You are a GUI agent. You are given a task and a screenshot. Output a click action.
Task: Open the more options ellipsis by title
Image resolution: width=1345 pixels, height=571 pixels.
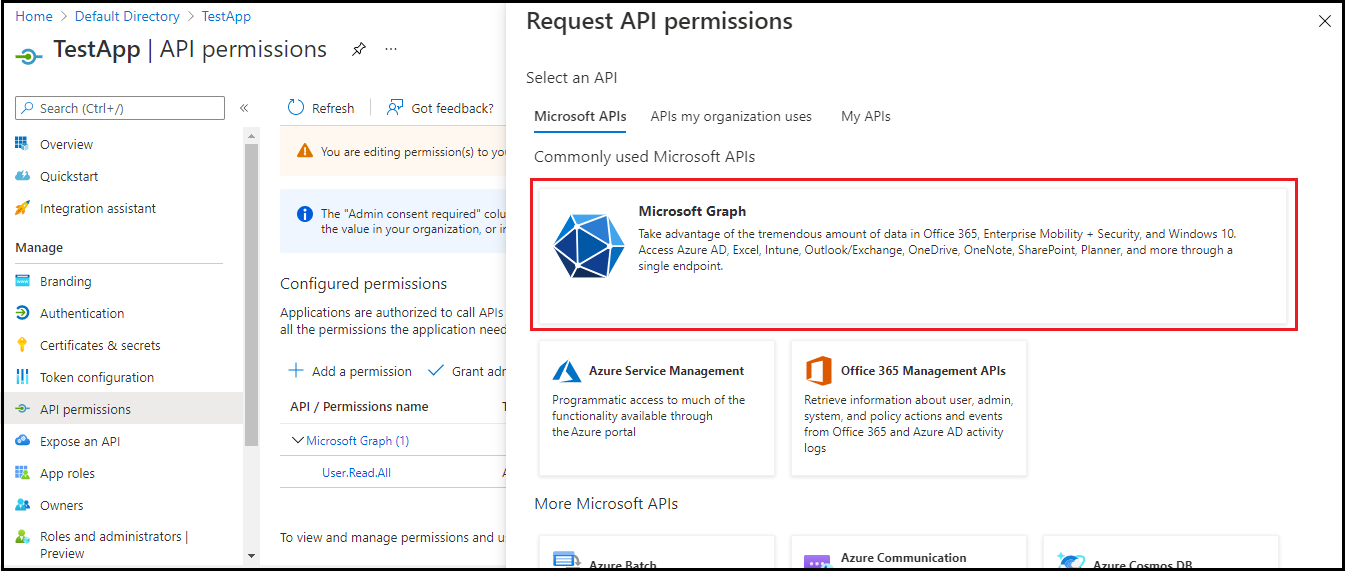pos(391,49)
